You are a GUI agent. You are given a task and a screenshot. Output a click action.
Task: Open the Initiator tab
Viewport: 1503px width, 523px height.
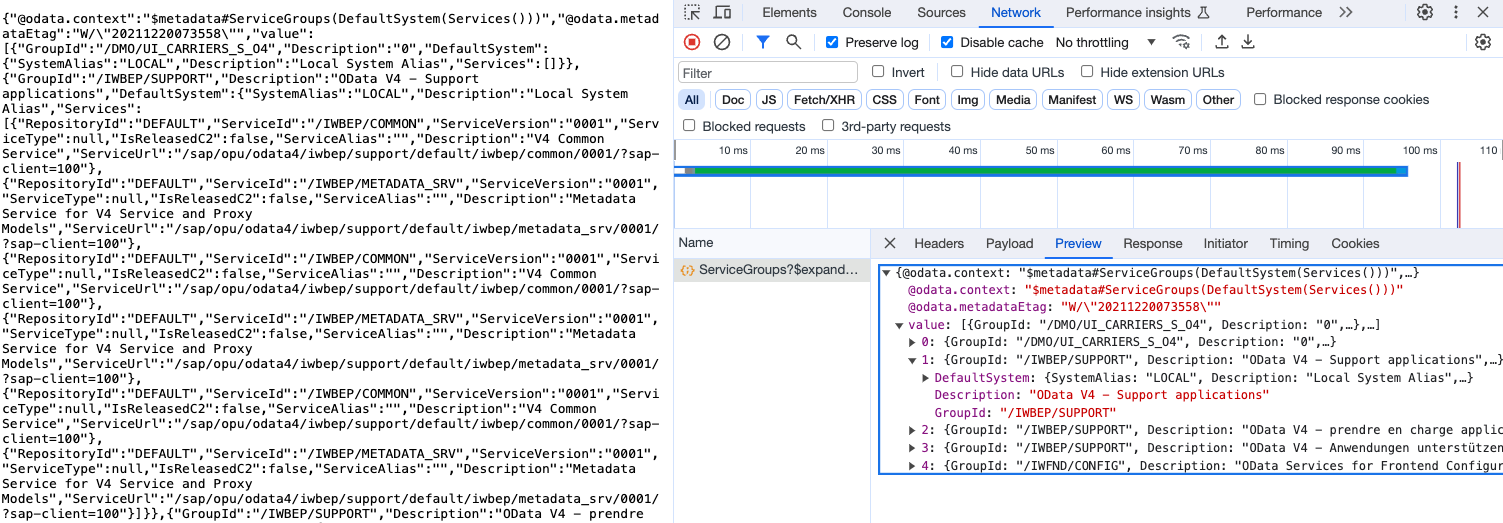[1225, 243]
